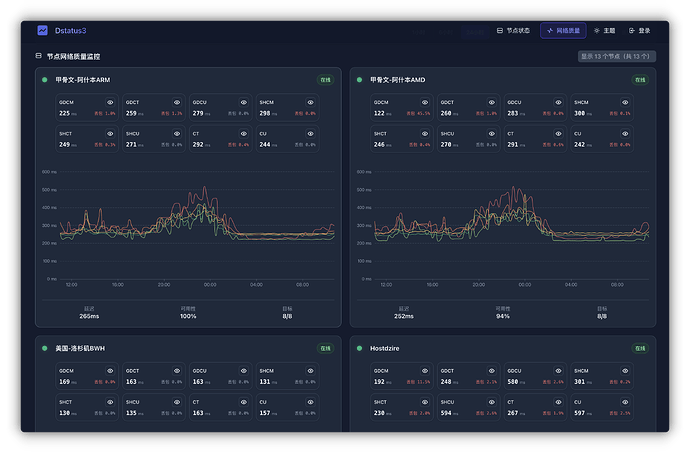The image size is (690, 452).
Task: Toggle SHCU eye in 甲骨文-阿什本ARM card
Action: click(177, 133)
